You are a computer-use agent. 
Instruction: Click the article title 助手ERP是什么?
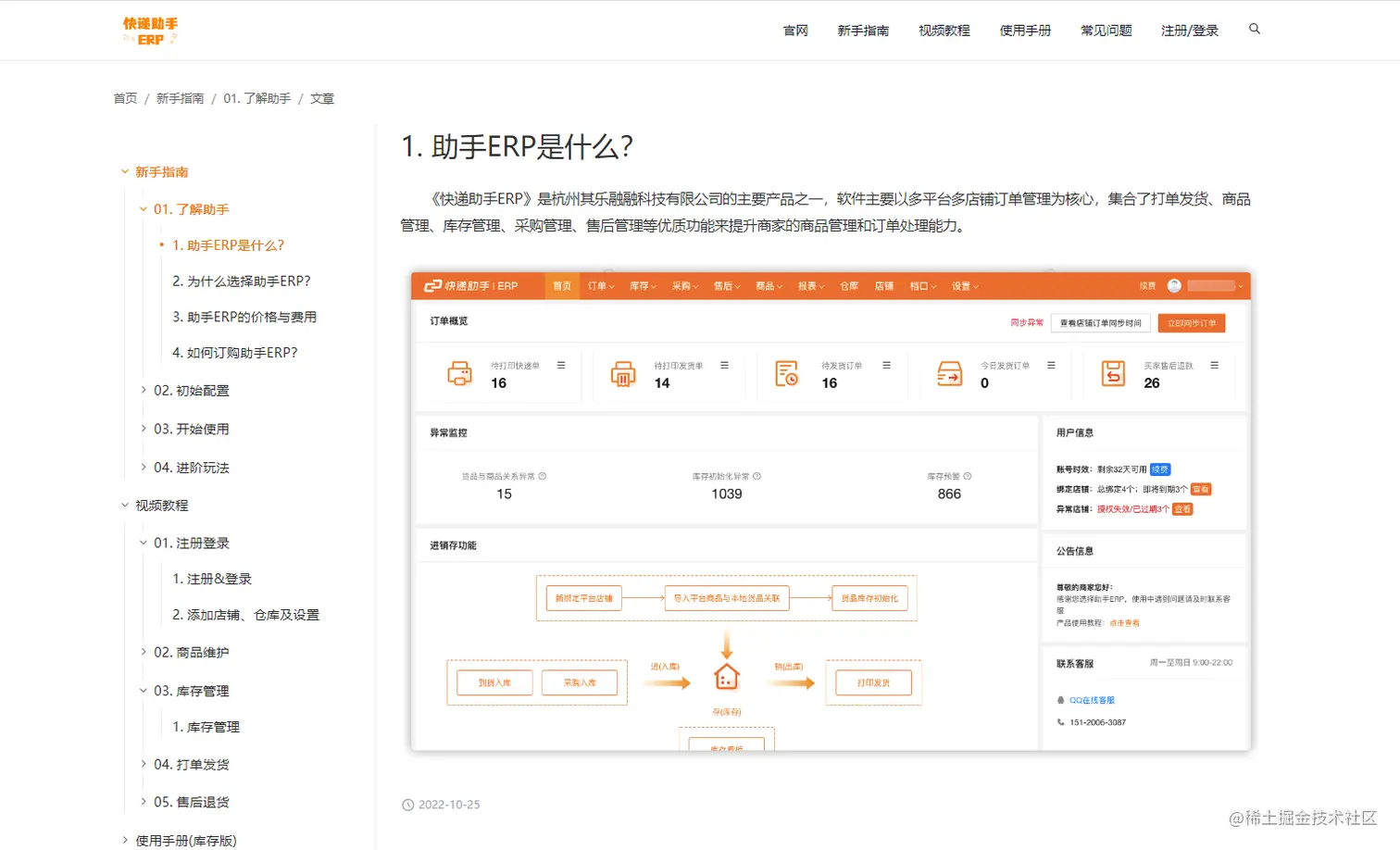pos(518,146)
